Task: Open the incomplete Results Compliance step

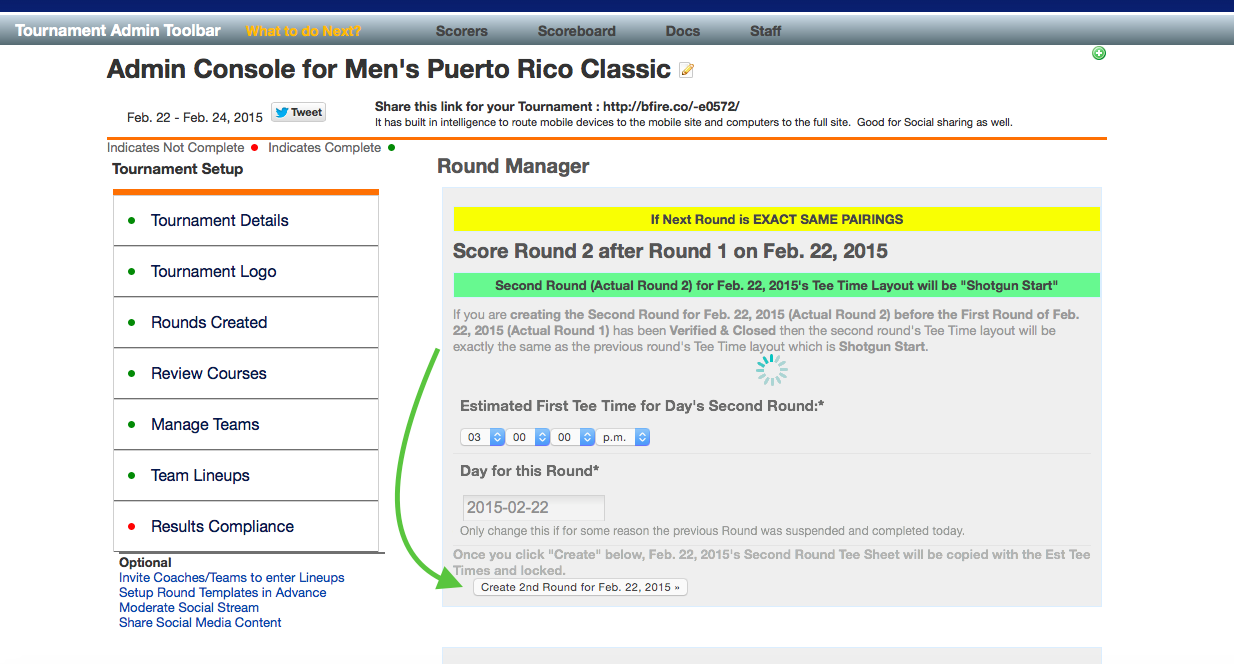Action: click(x=222, y=527)
